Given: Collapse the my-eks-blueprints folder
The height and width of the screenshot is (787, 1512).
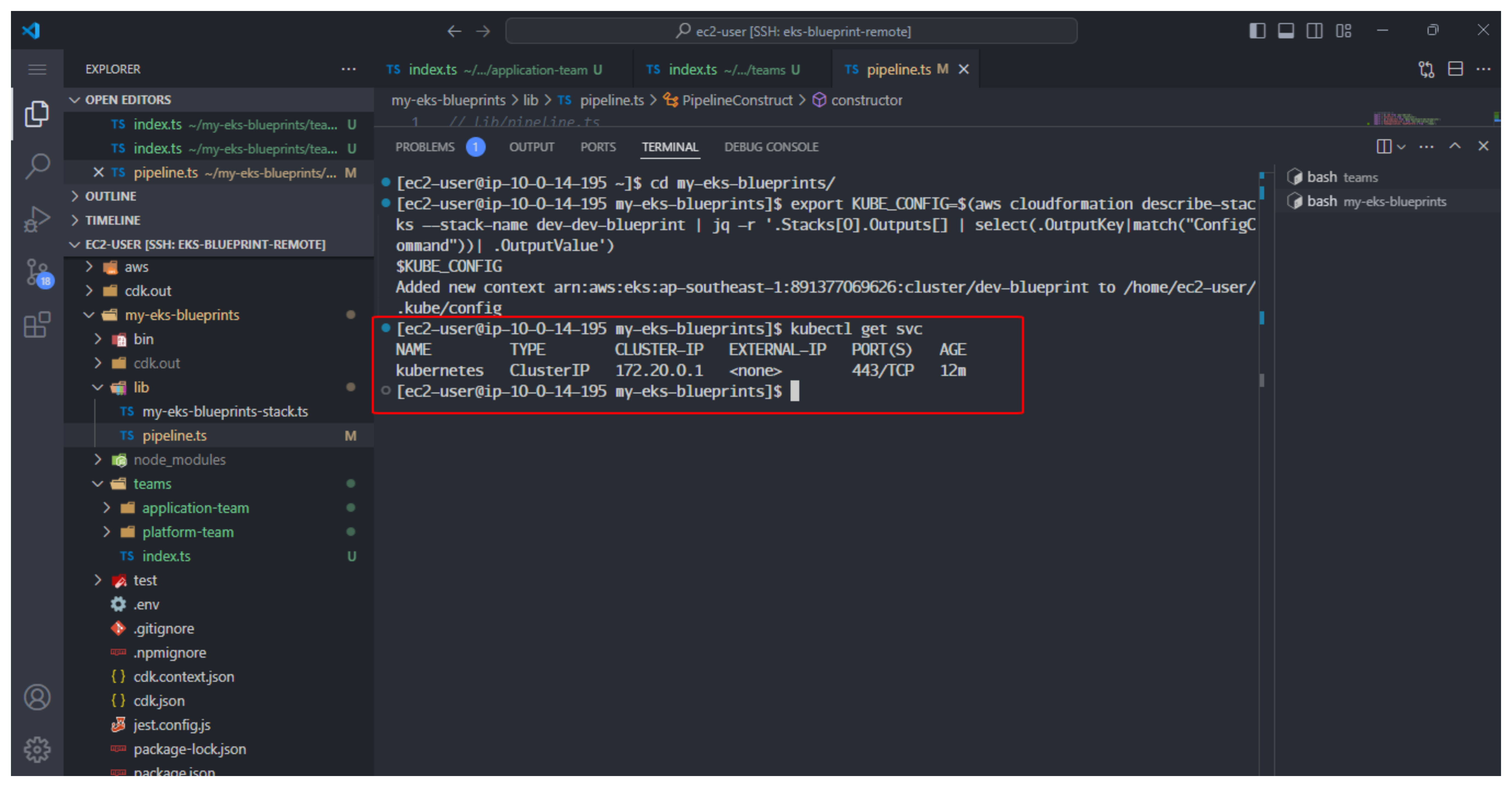Looking at the screenshot, I should click(218, 315).
